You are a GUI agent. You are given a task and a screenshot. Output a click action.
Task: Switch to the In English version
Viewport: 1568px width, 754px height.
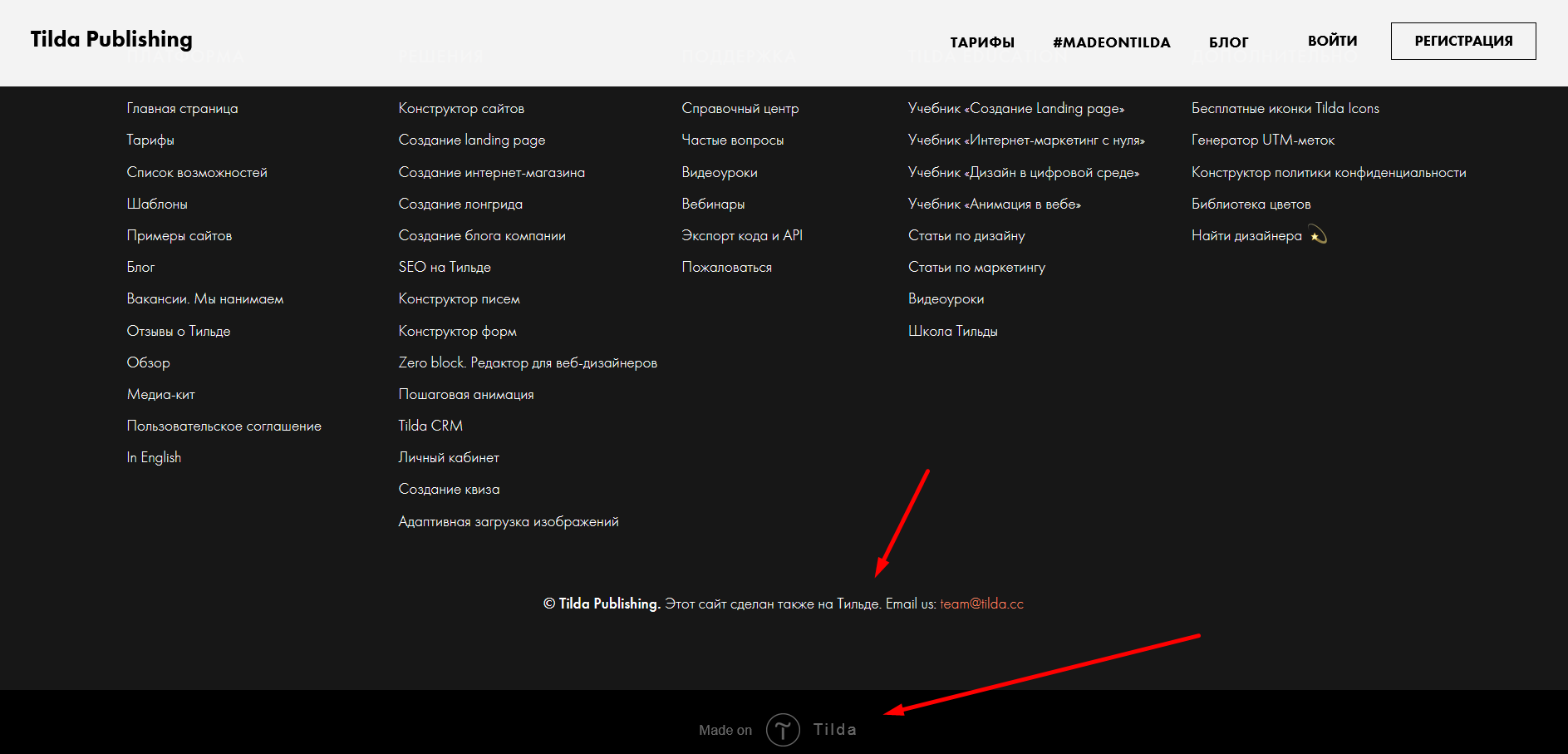(x=154, y=457)
